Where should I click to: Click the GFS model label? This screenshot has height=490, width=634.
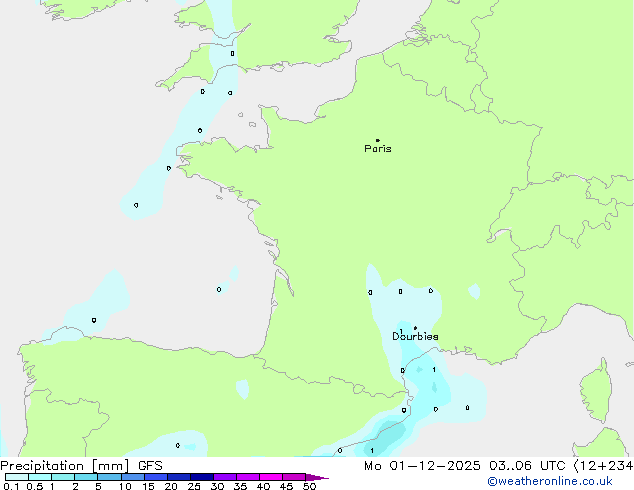click(x=150, y=466)
